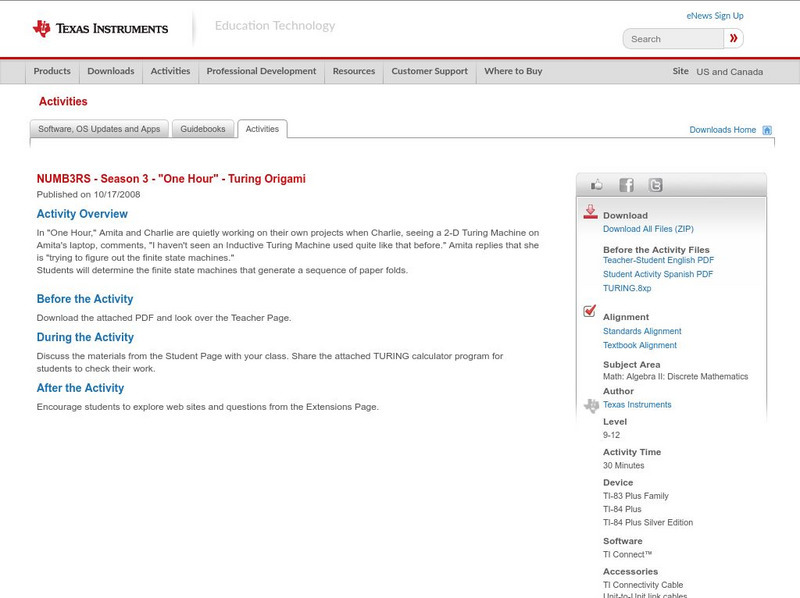The image size is (800, 598).
Task: Click the TI-83 Plus Family device entry
Action: [636, 496]
